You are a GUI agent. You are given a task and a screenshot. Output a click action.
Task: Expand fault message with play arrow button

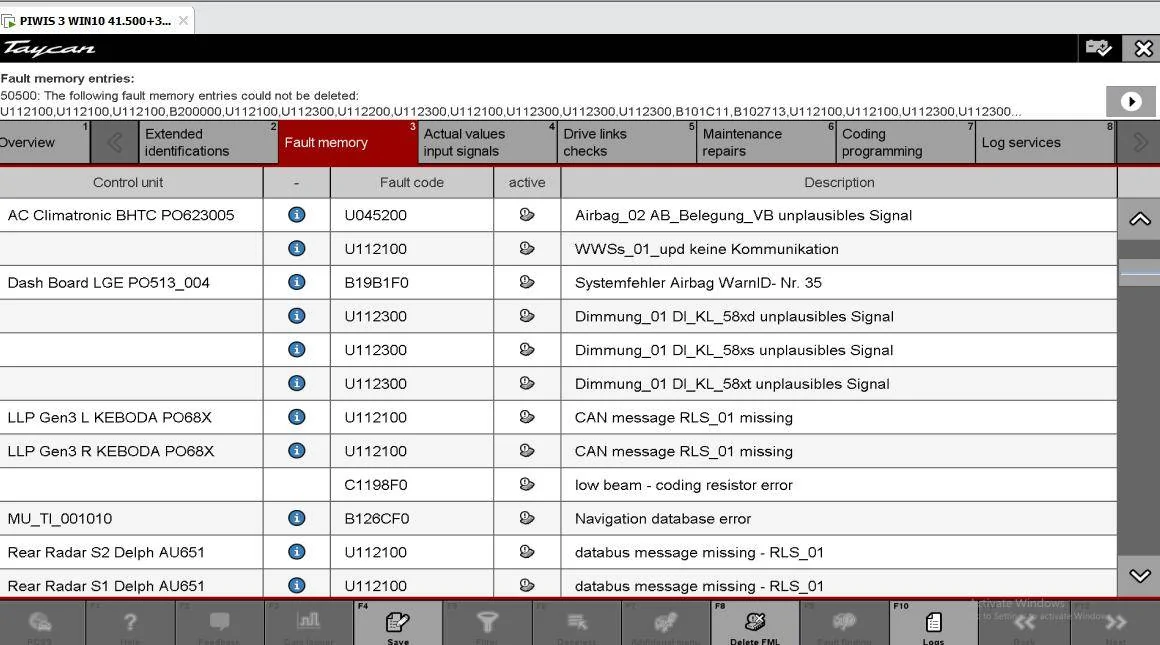click(1130, 101)
